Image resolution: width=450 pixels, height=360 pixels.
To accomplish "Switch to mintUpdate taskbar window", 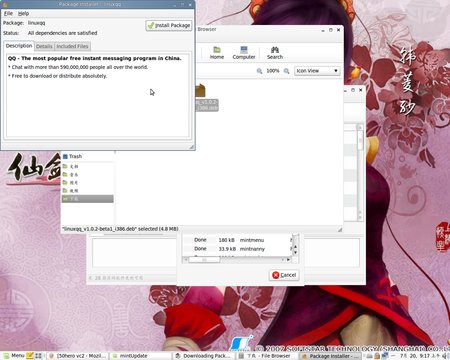I will 140,356.
